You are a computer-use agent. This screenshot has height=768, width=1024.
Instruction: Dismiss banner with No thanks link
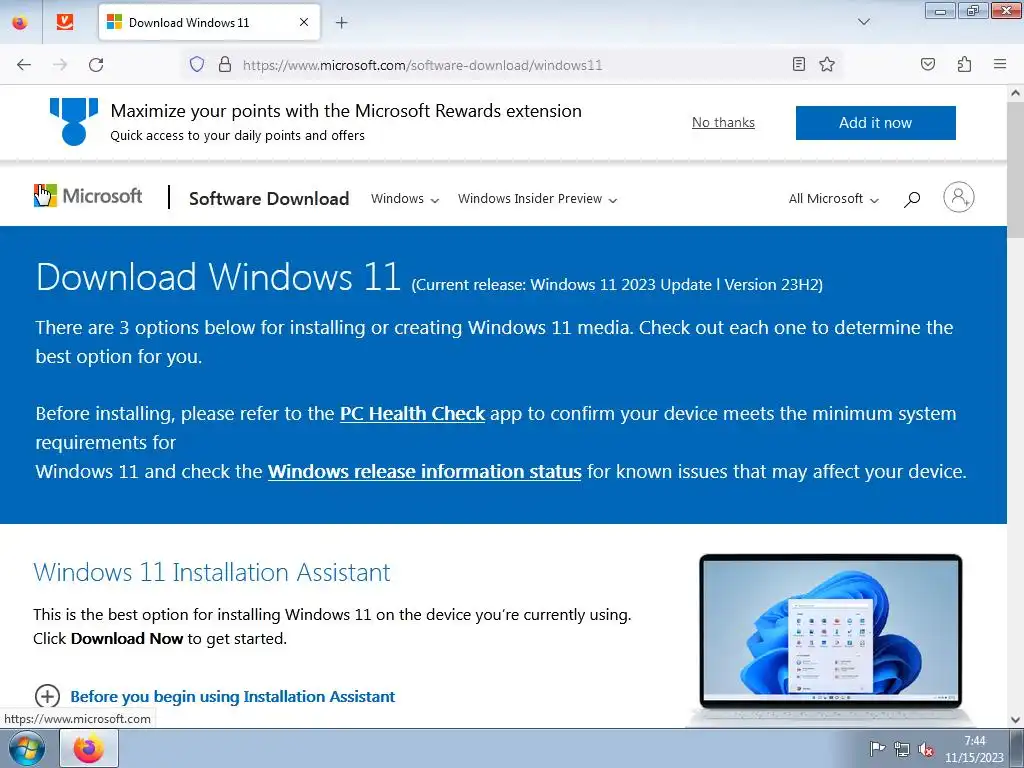tap(723, 123)
